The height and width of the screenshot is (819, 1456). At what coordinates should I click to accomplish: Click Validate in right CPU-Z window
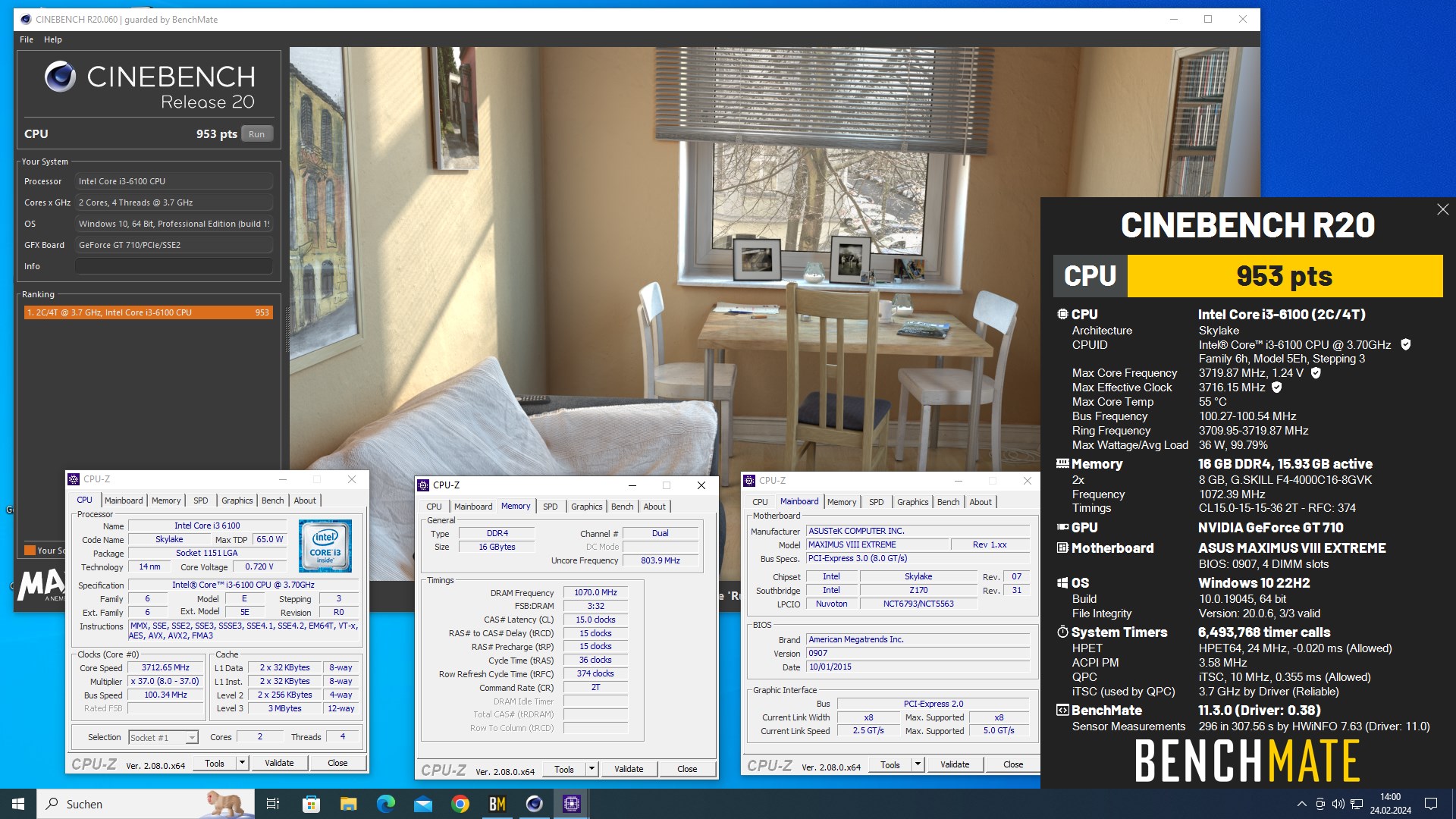pyautogui.click(x=955, y=764)
